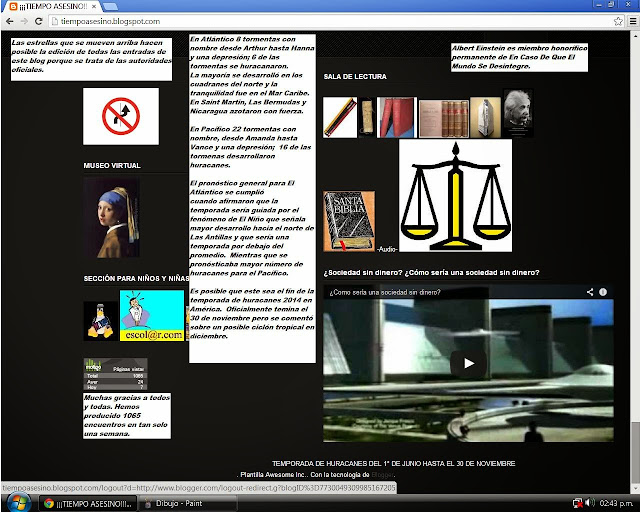Click the Páginas vistas counter widget
This screenshot has width=640, height=512.
tap(116, 374)
